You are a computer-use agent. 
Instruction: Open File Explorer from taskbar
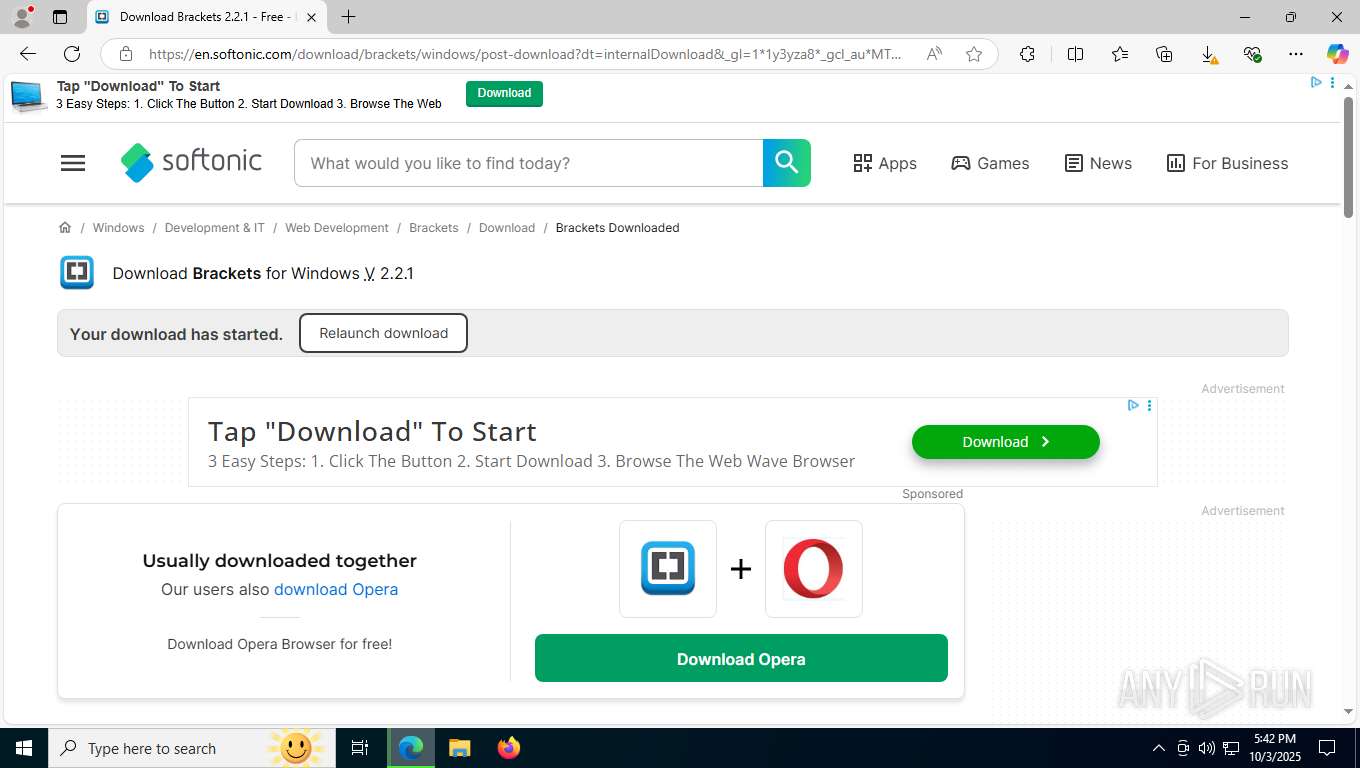459,748
